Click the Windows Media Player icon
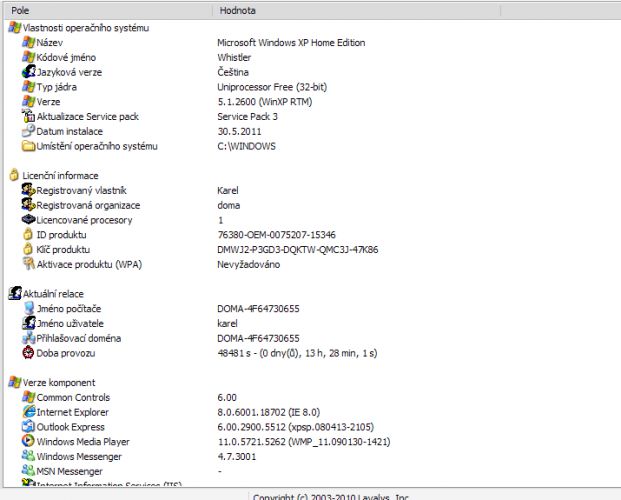Screen dimensions: 621x500 point(28,441)
